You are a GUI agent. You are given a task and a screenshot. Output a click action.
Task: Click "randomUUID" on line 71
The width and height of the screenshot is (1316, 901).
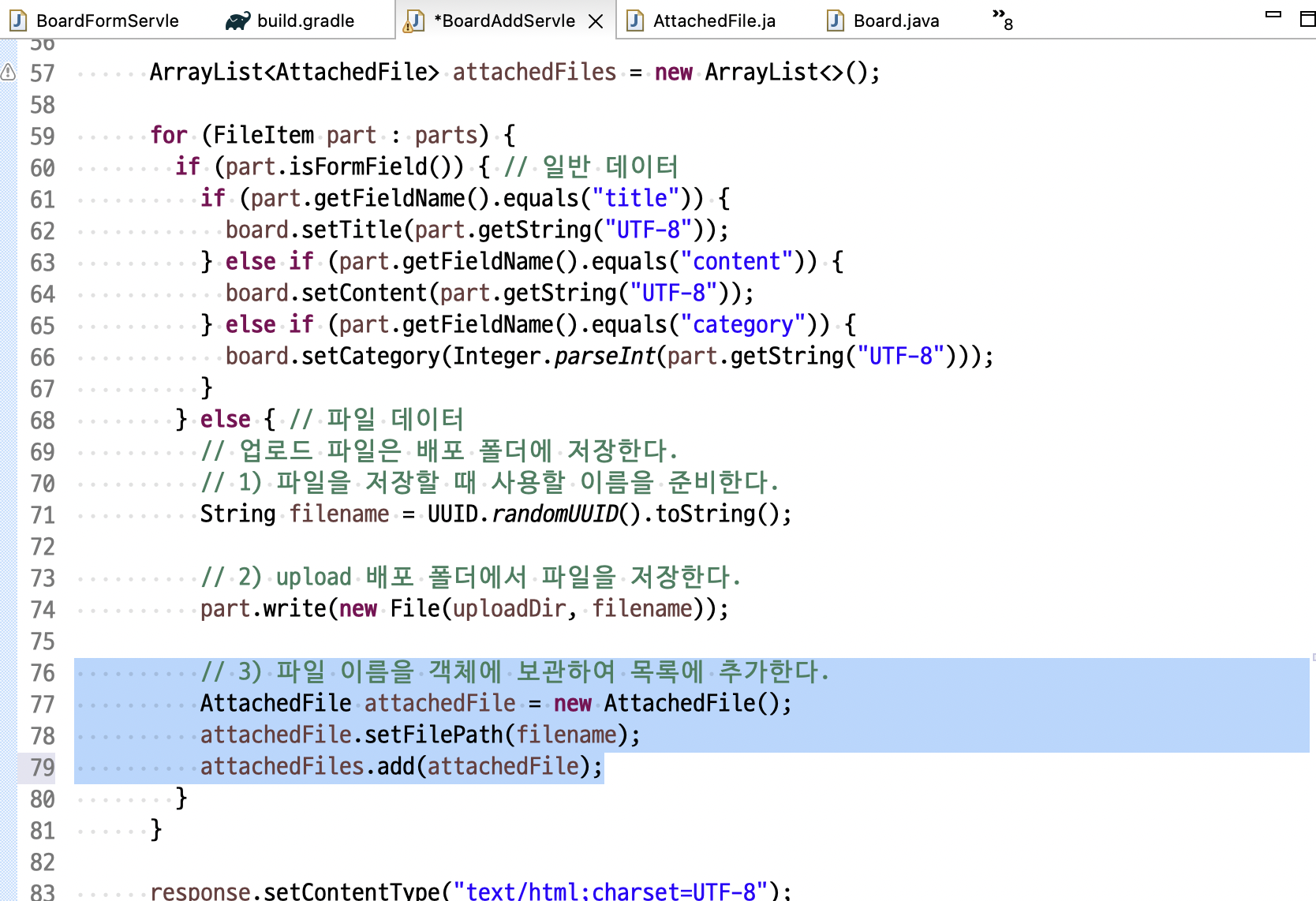pyautogui.click(x=555, y=514)
